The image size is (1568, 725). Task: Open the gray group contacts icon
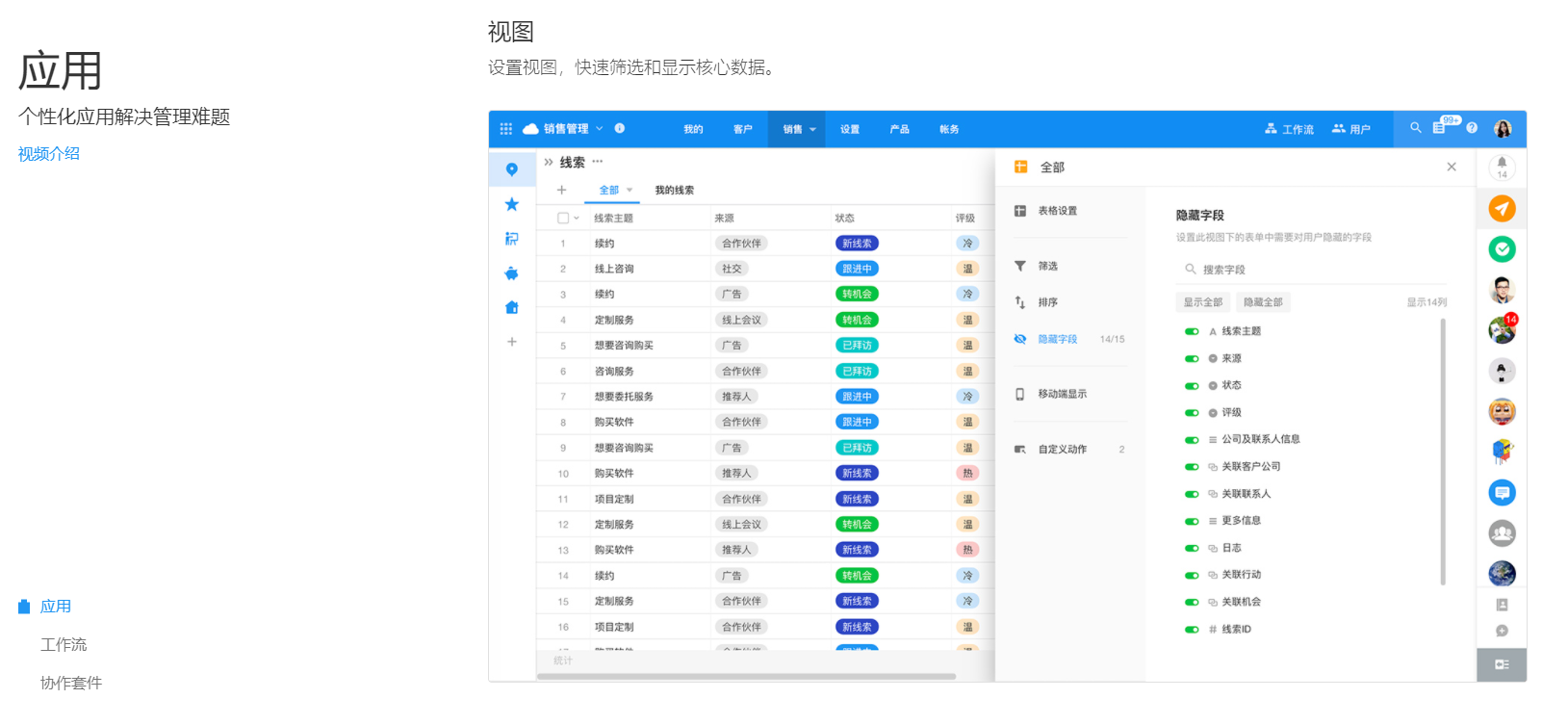[1503, 532]
